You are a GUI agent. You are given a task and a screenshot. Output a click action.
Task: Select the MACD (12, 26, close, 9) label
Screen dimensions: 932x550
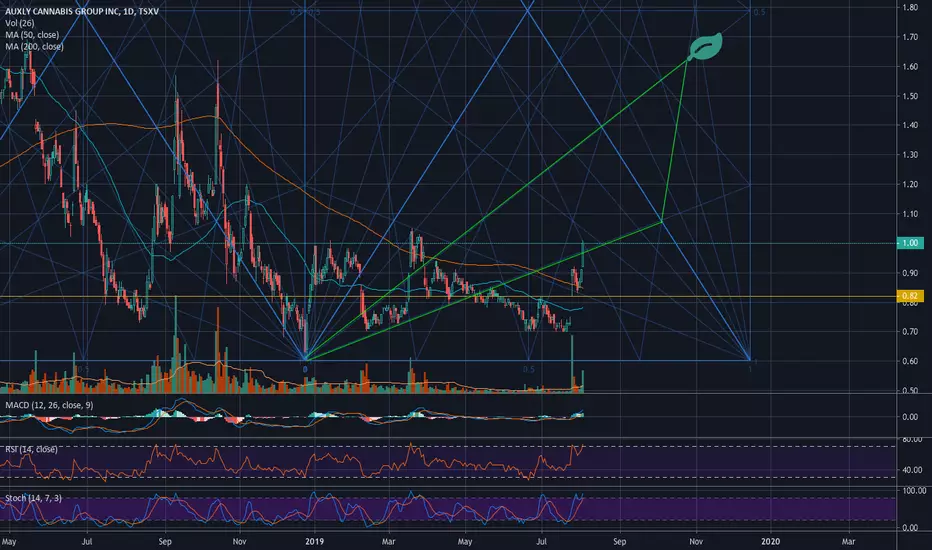coord(49,405)
